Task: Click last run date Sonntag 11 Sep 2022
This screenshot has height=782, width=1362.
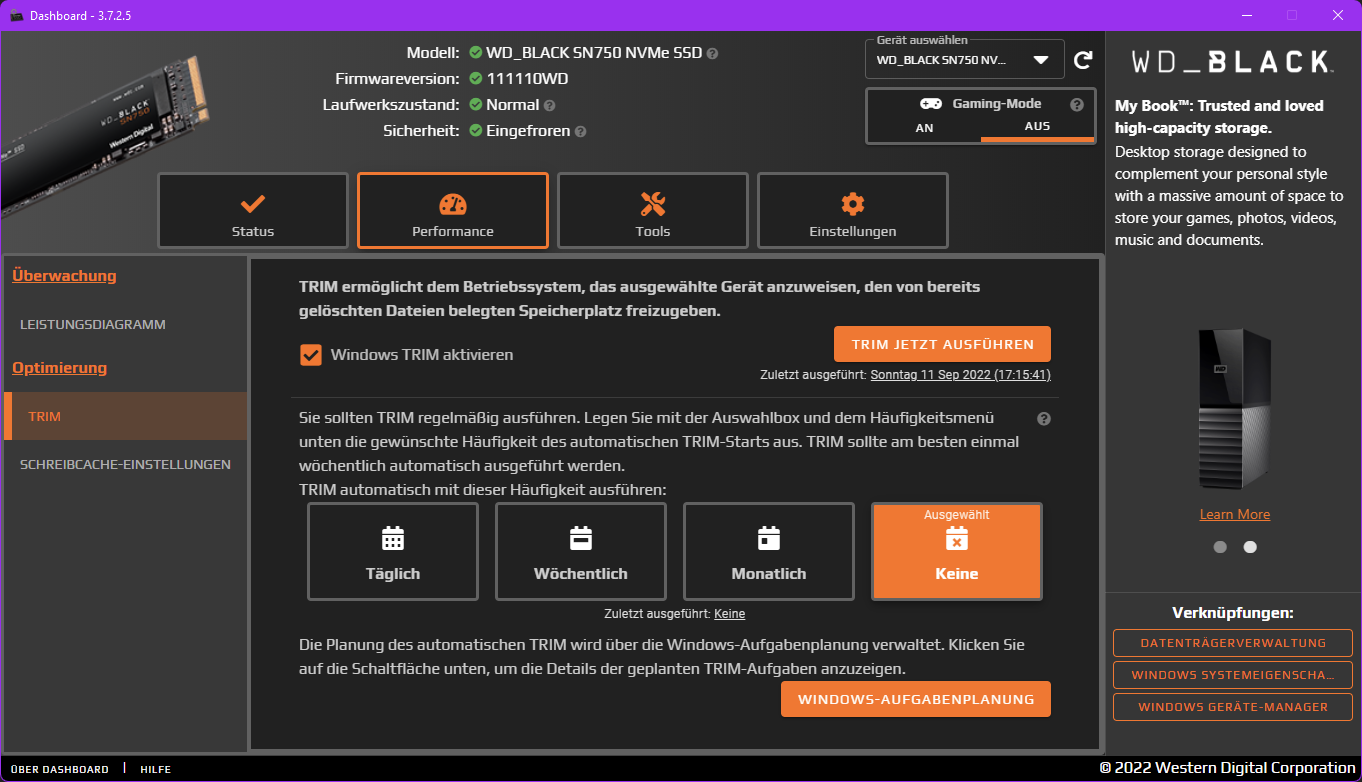Action: [x=961, y=375]
